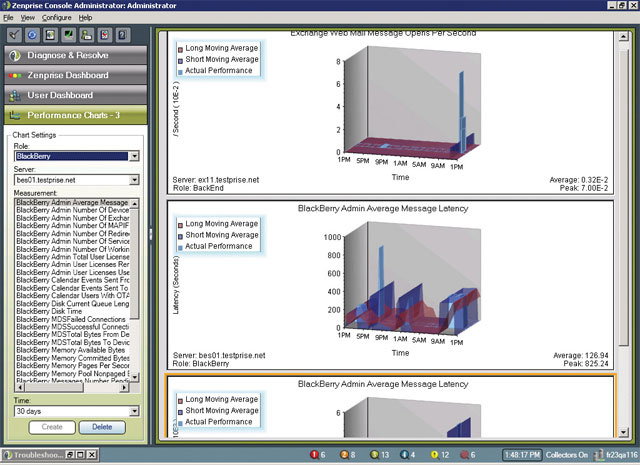640x465 pixels.
Task: Select the Performance Charts - 3 panel
Action: tap(76, 116)
